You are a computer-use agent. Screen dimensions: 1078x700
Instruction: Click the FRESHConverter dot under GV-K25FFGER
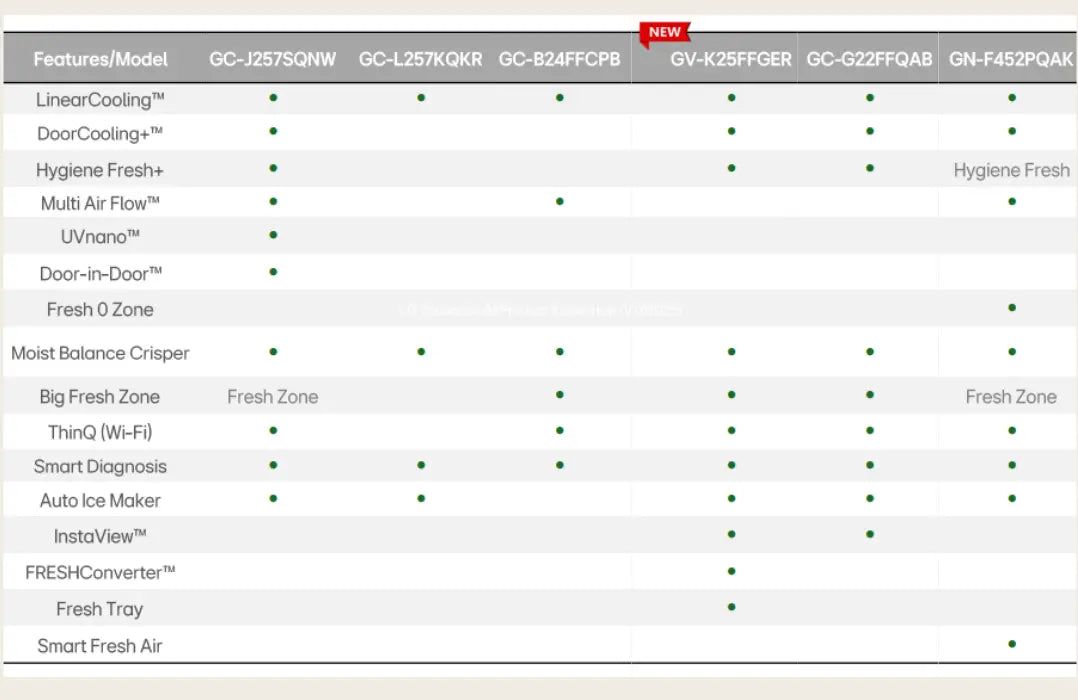(732, 571)
